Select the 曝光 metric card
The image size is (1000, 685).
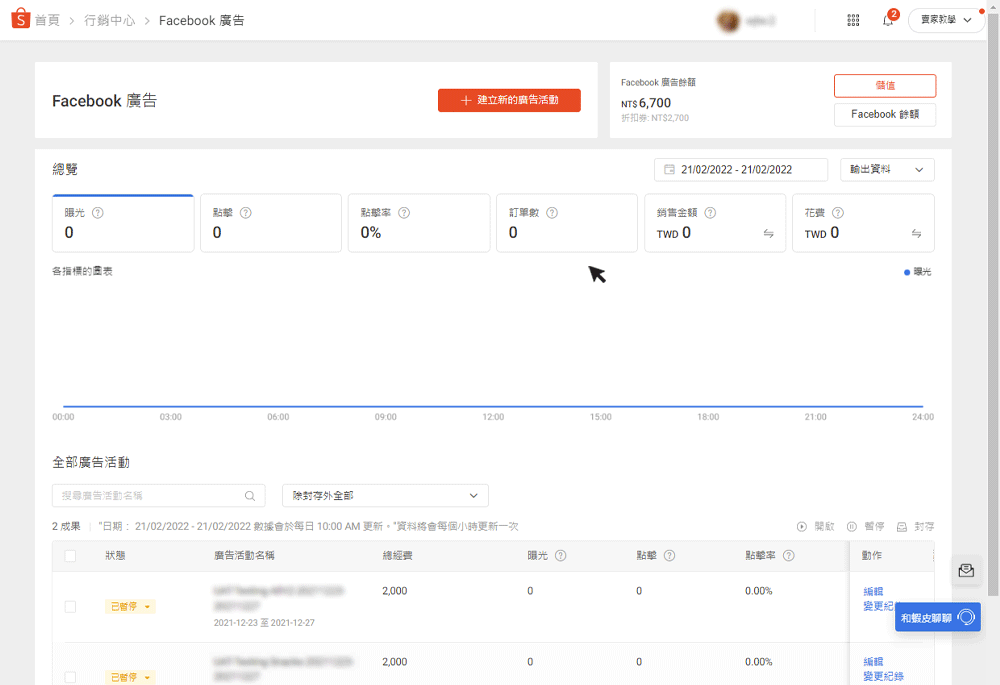coord(123,223)
